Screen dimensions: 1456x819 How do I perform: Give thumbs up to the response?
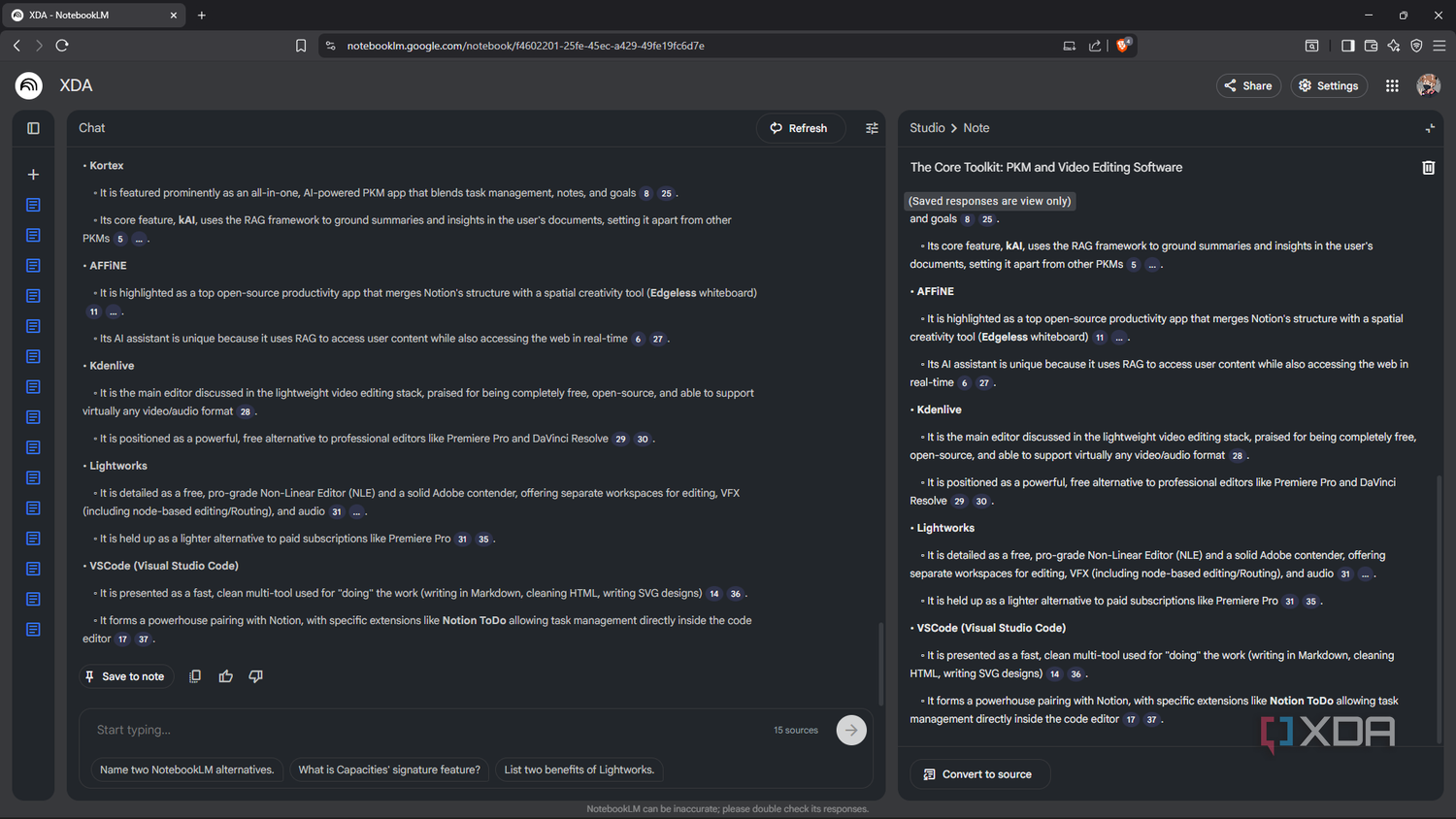coord(225,676)
